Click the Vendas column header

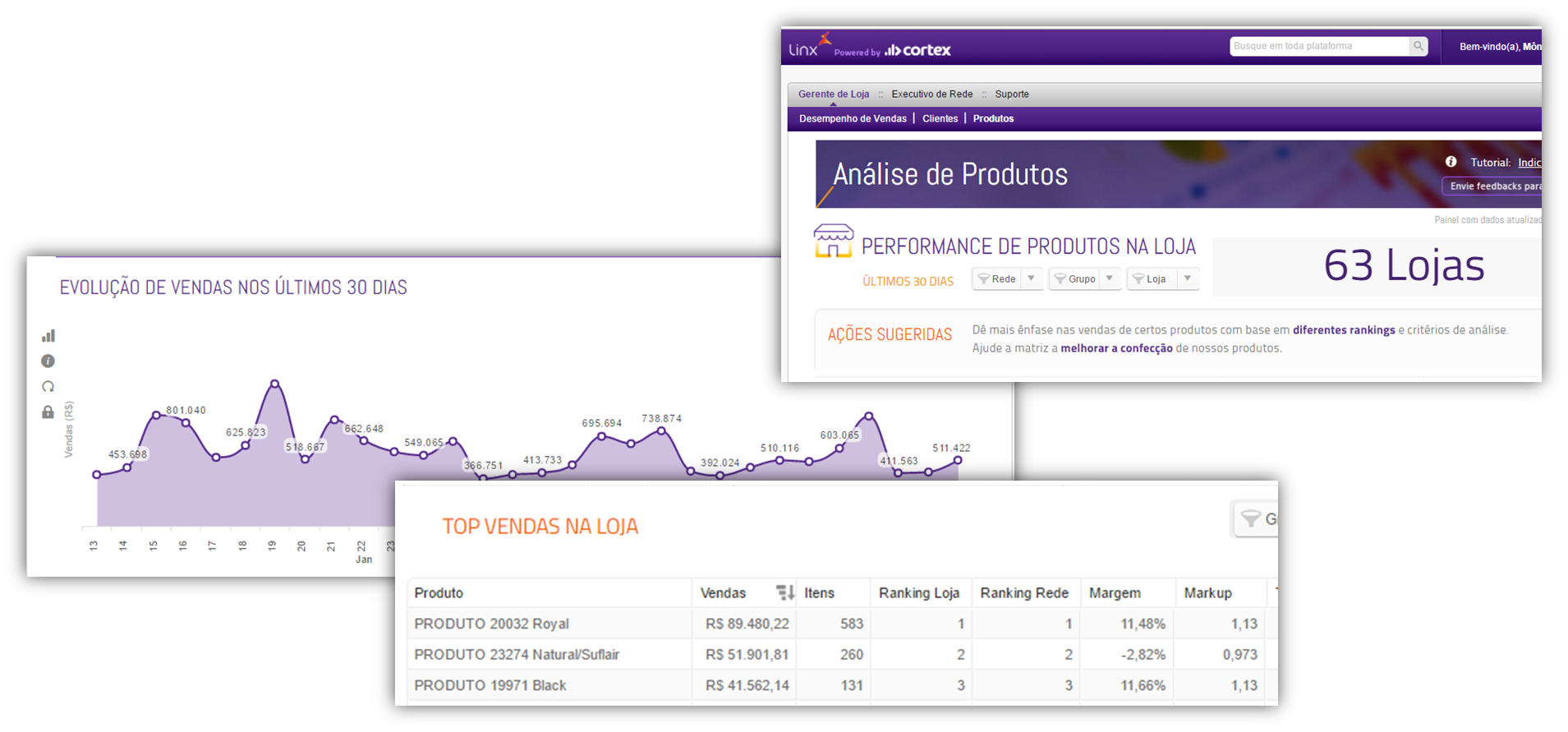pos(723,593)
